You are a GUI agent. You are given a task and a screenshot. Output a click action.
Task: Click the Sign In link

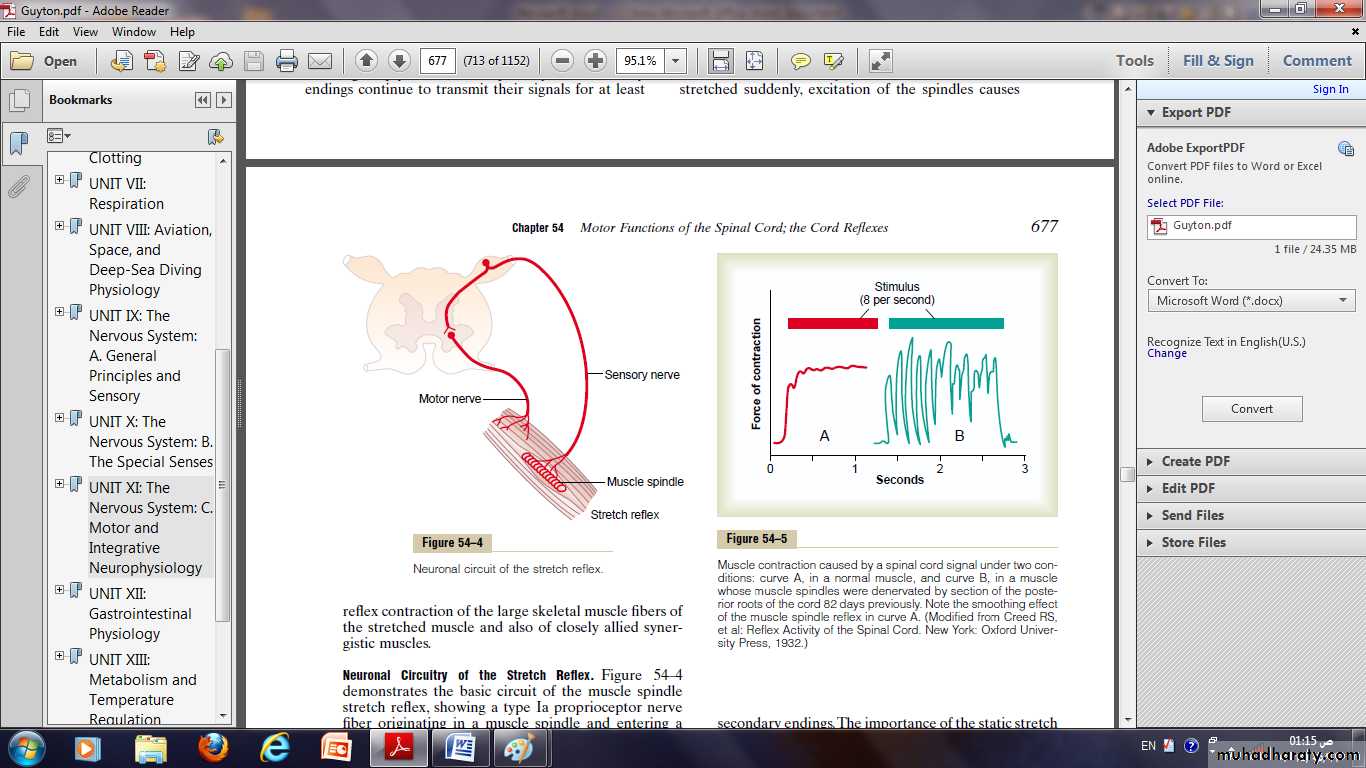(x=1330, y=89)
